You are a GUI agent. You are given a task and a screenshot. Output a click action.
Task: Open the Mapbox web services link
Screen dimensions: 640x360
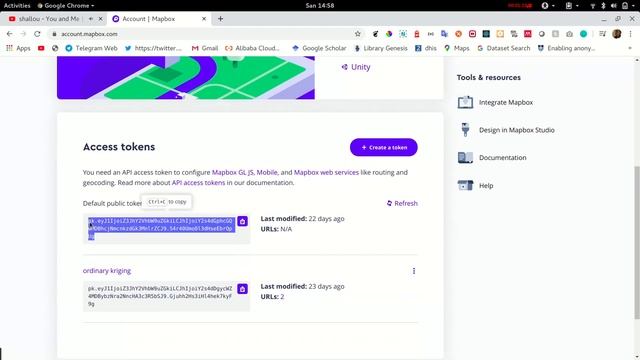[x=326, y=172]
